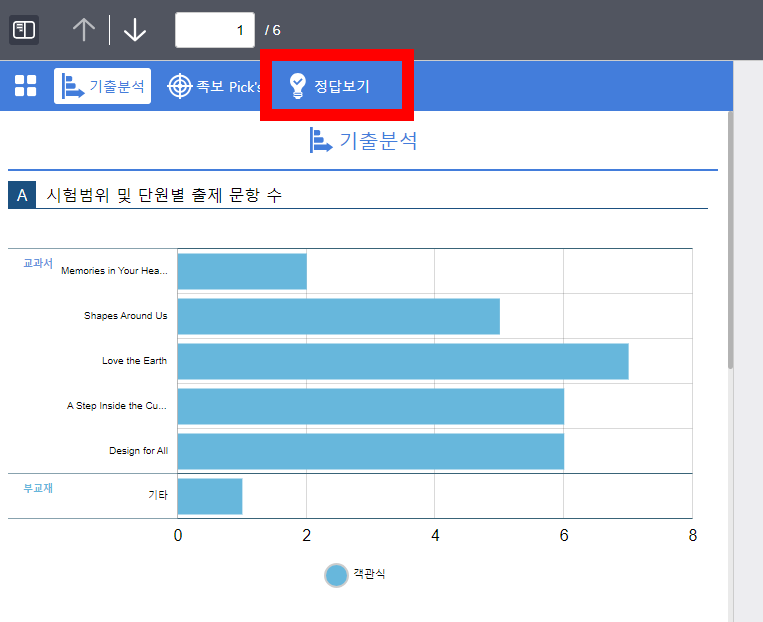Select the 기타 bar
This screenshot has width=763, height=622.
210,496
